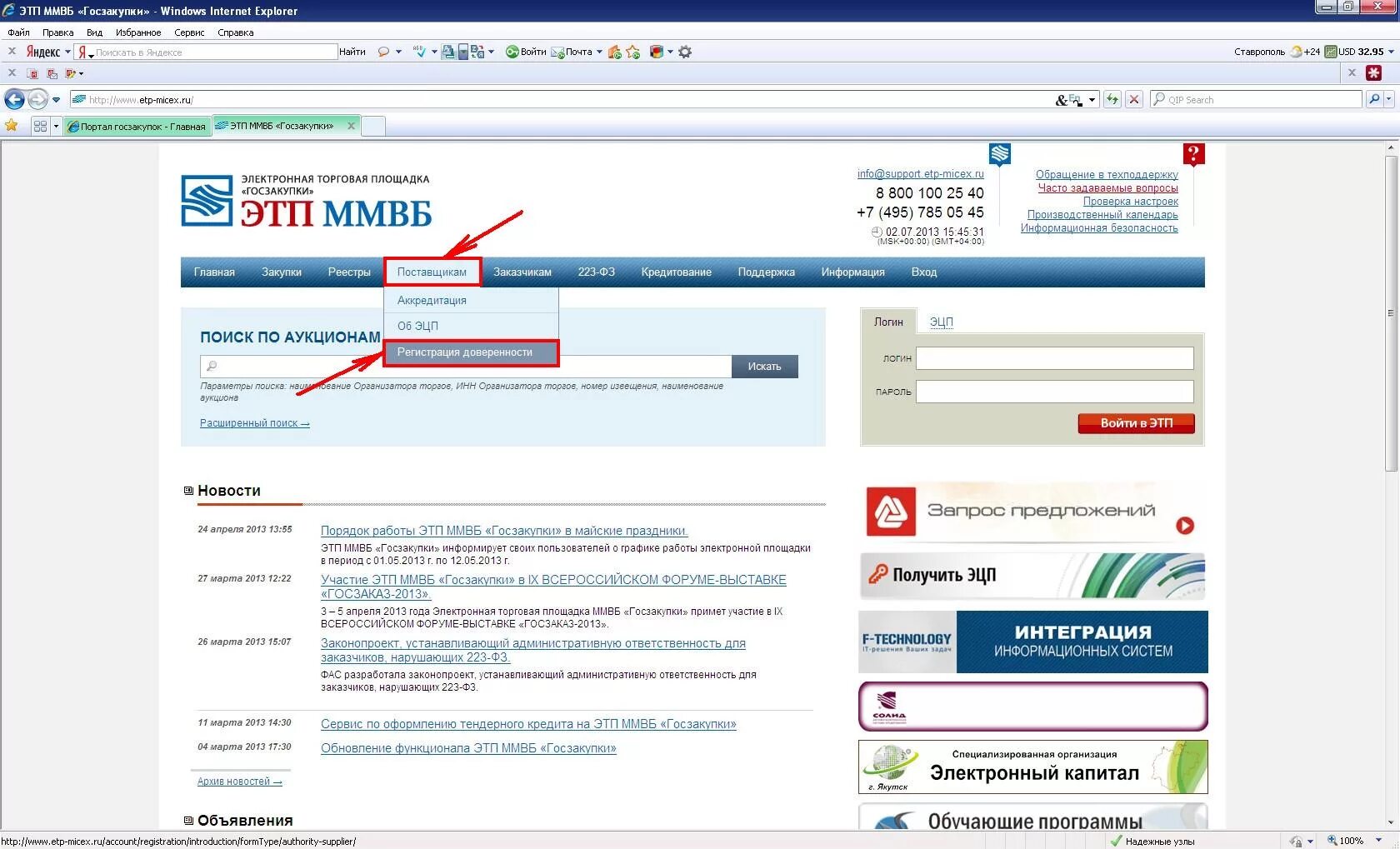Click into the ЛОГИН input field
This screenshot has width=1400, height=849.
pyautogui.click(x=1054, y=358)
